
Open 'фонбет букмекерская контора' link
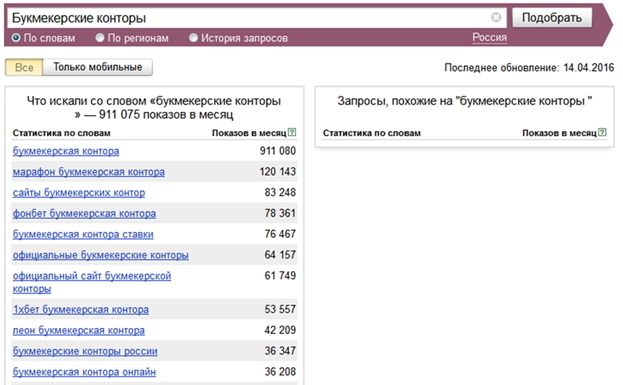(x=84, y=213)
